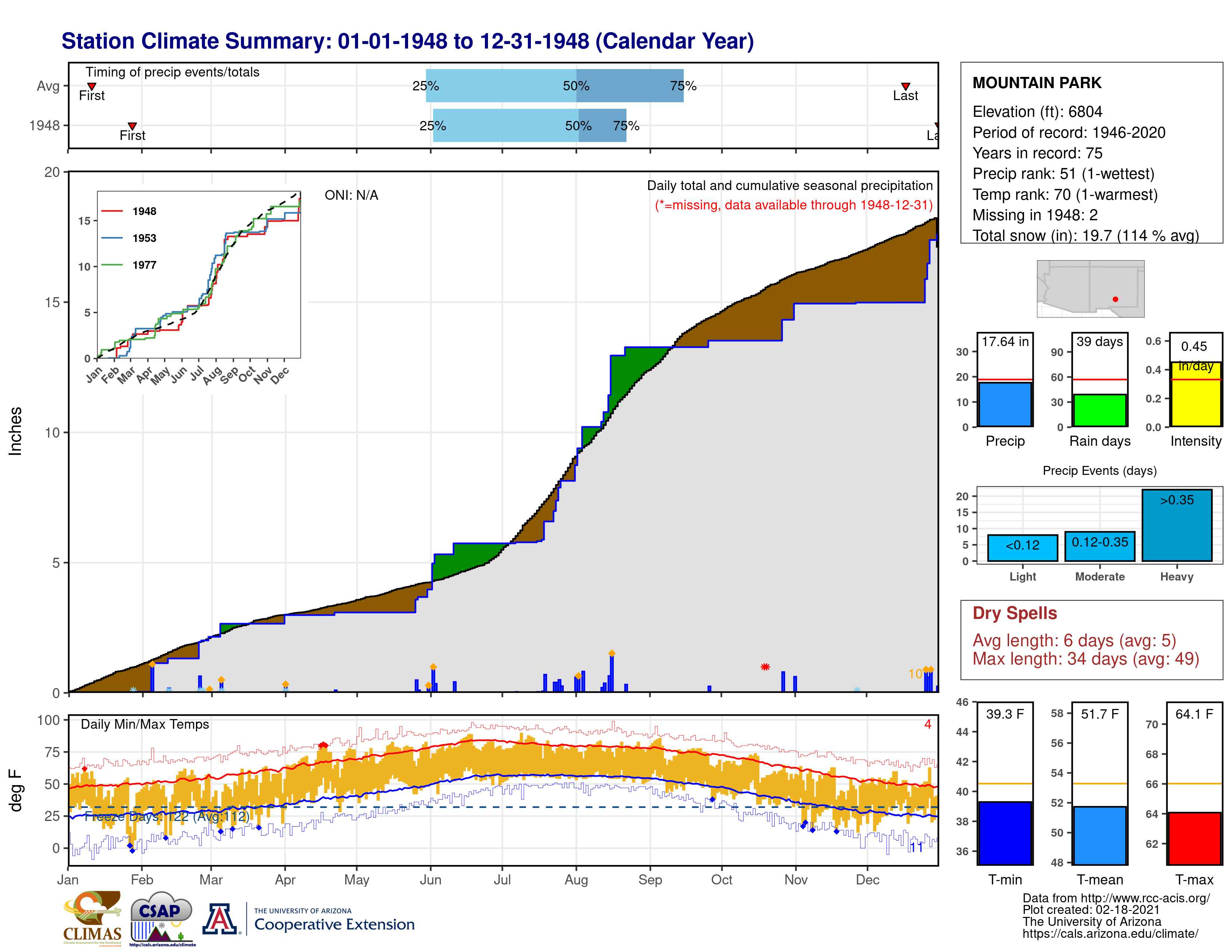Click the green 1977 legend entry
The height and width of the screenshot is (952, 1232).
click(129, 265)
